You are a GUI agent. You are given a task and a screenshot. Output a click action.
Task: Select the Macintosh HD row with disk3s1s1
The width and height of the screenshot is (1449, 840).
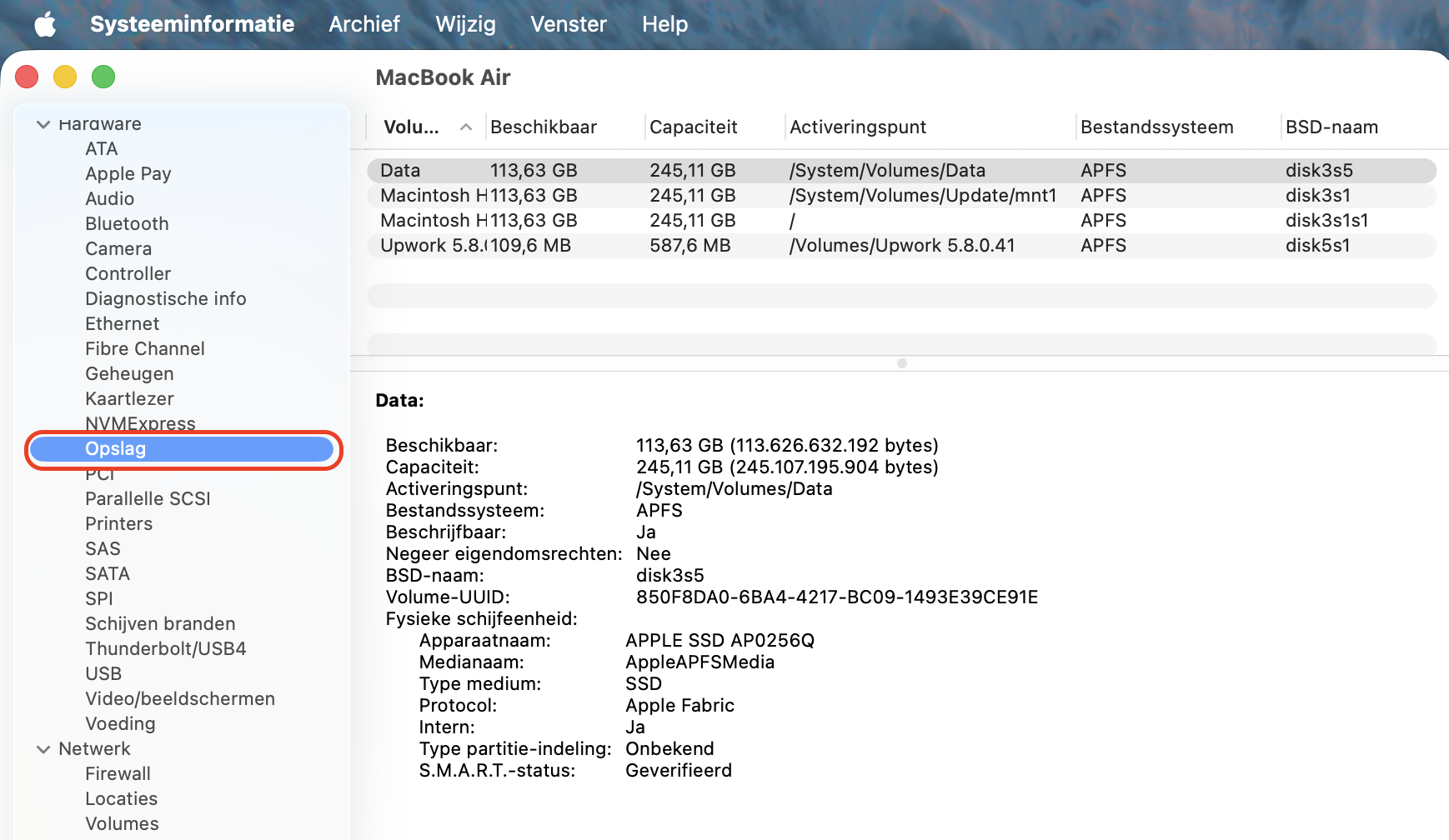point(901,221)
